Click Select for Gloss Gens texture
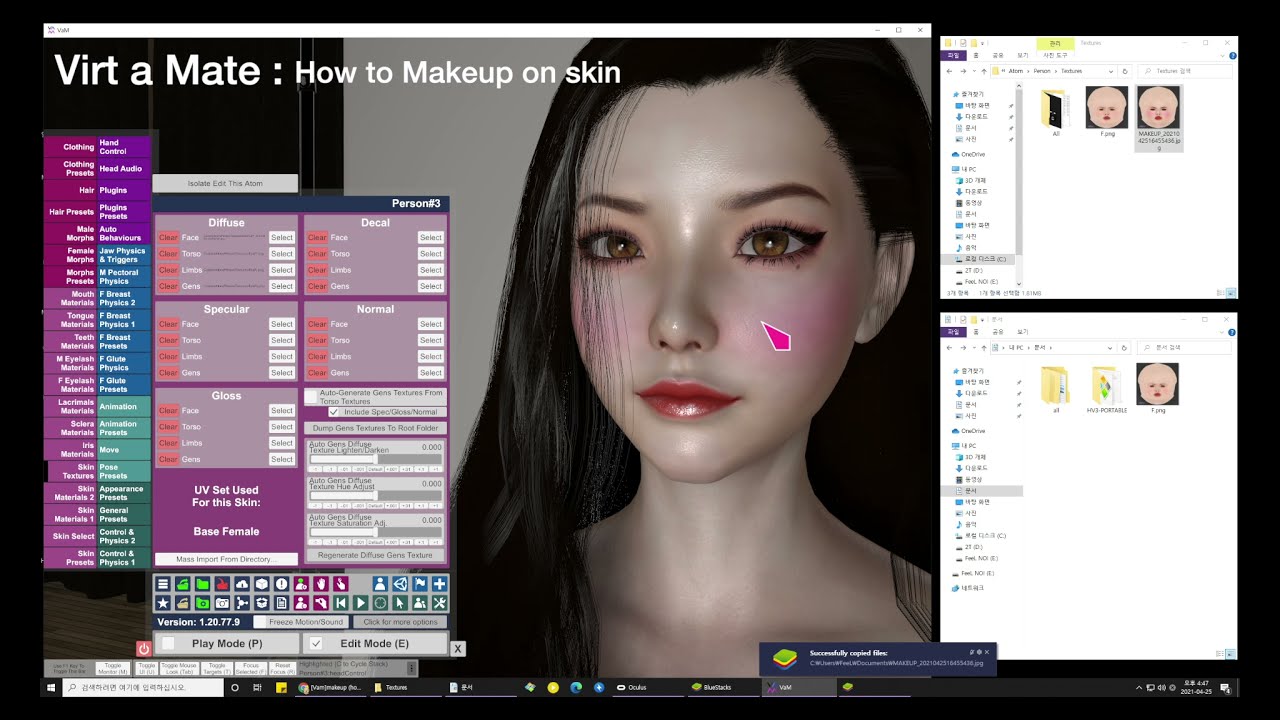1280x720 pixels. click(x=282, y=459)
